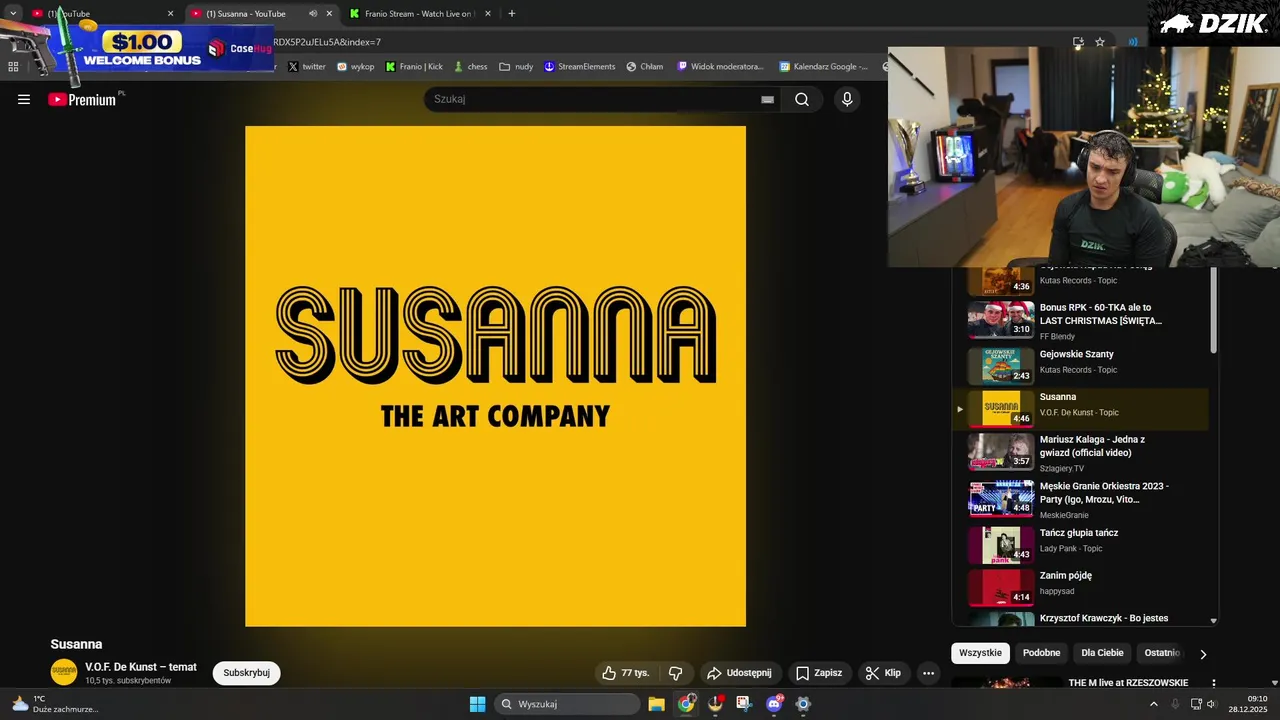
Task: Create a clip with Klip button
Action: [x=883, y=673]
